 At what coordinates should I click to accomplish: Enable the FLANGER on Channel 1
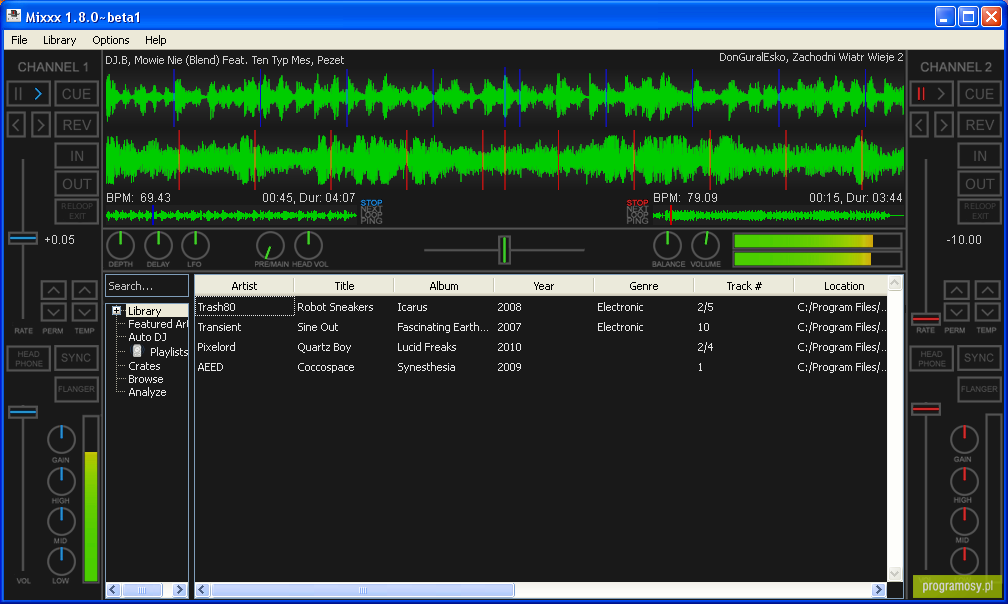coord(76,389)
